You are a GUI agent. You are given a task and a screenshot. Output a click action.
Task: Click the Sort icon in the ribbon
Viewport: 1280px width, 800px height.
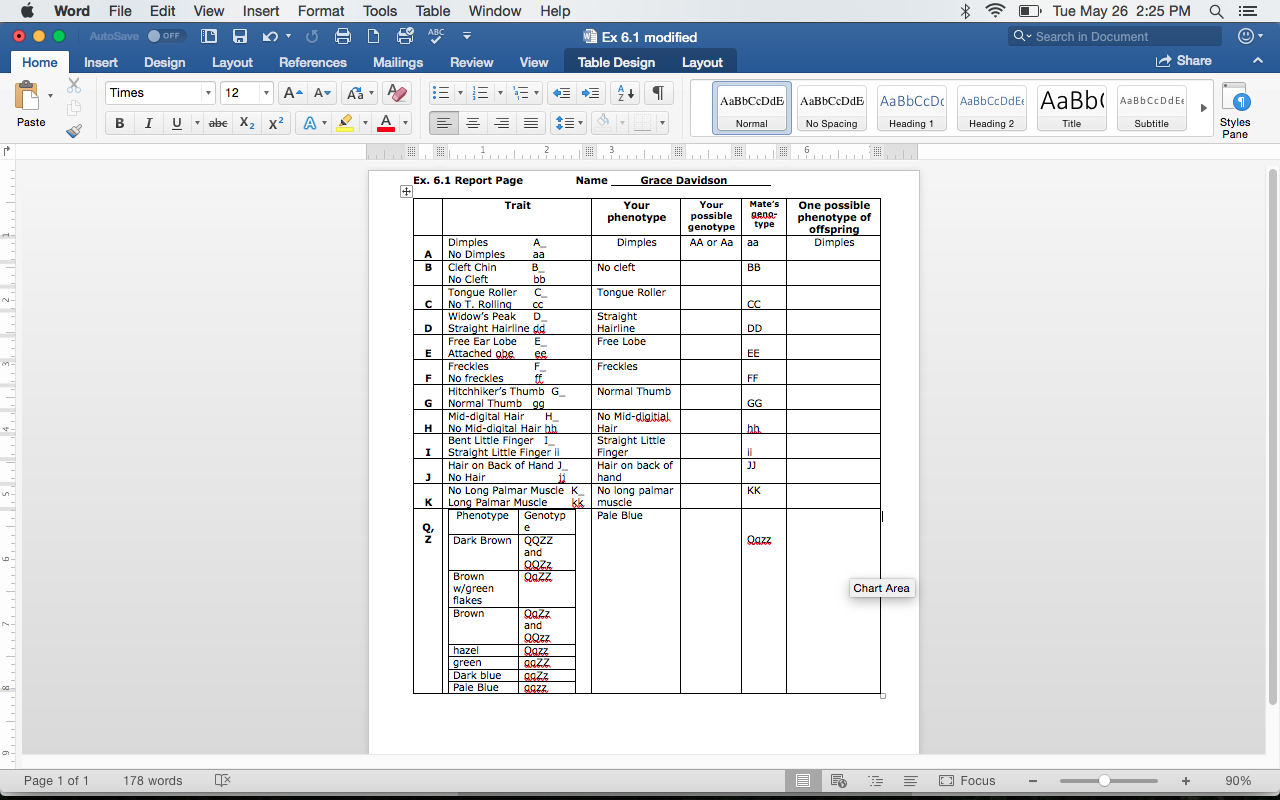(622, 92)
